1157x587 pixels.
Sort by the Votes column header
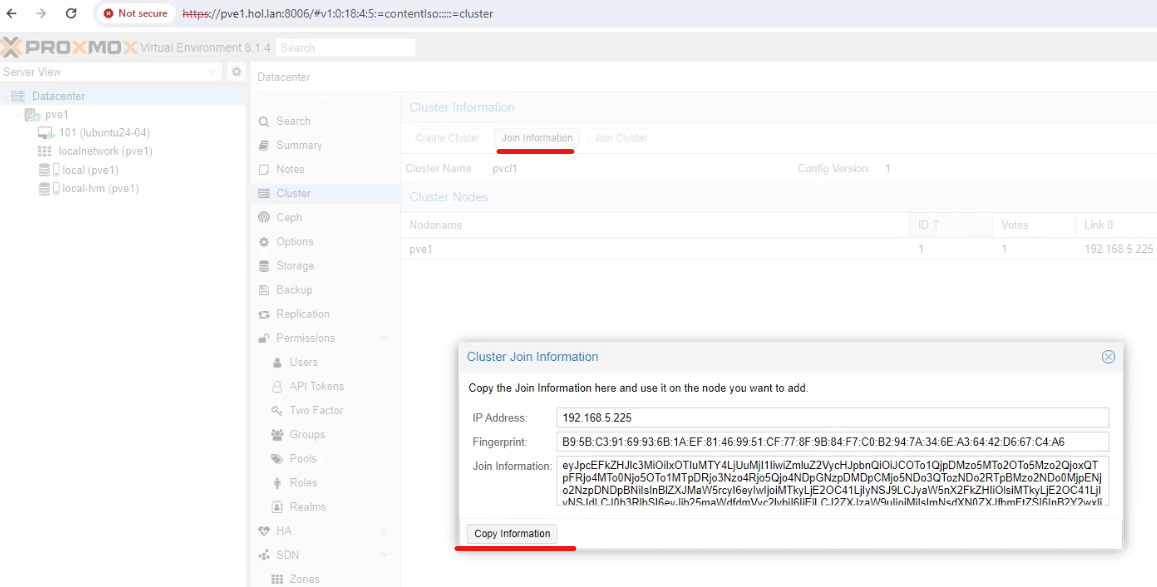(1033, 225)
